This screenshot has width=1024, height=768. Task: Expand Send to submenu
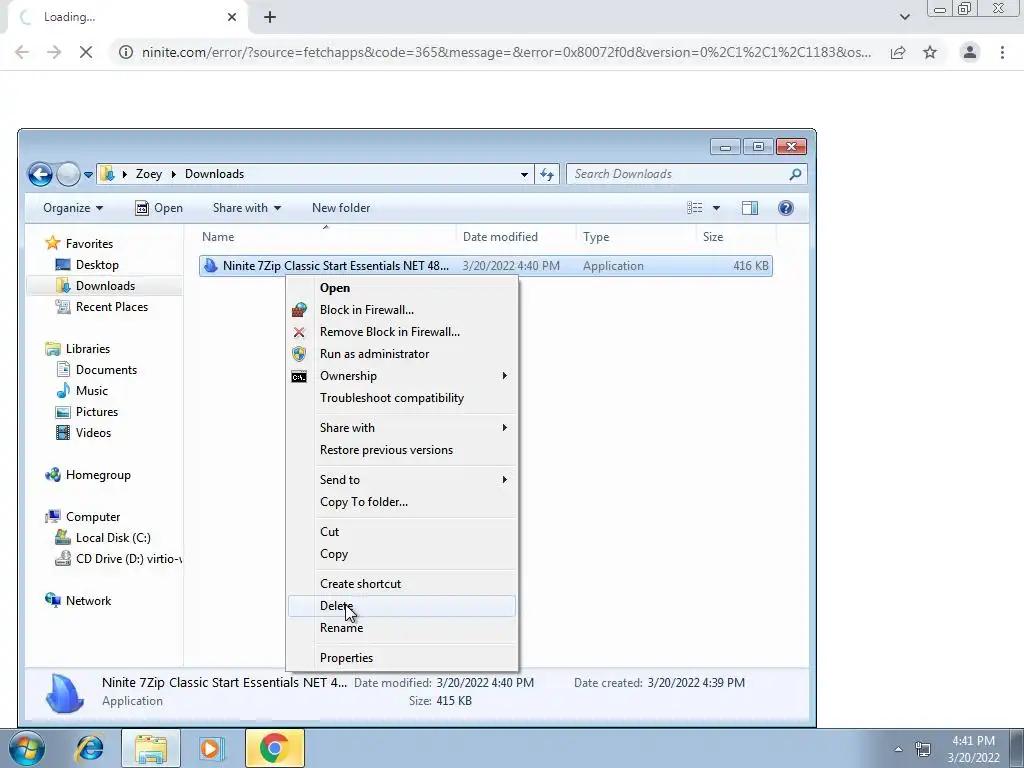point(402,480)
